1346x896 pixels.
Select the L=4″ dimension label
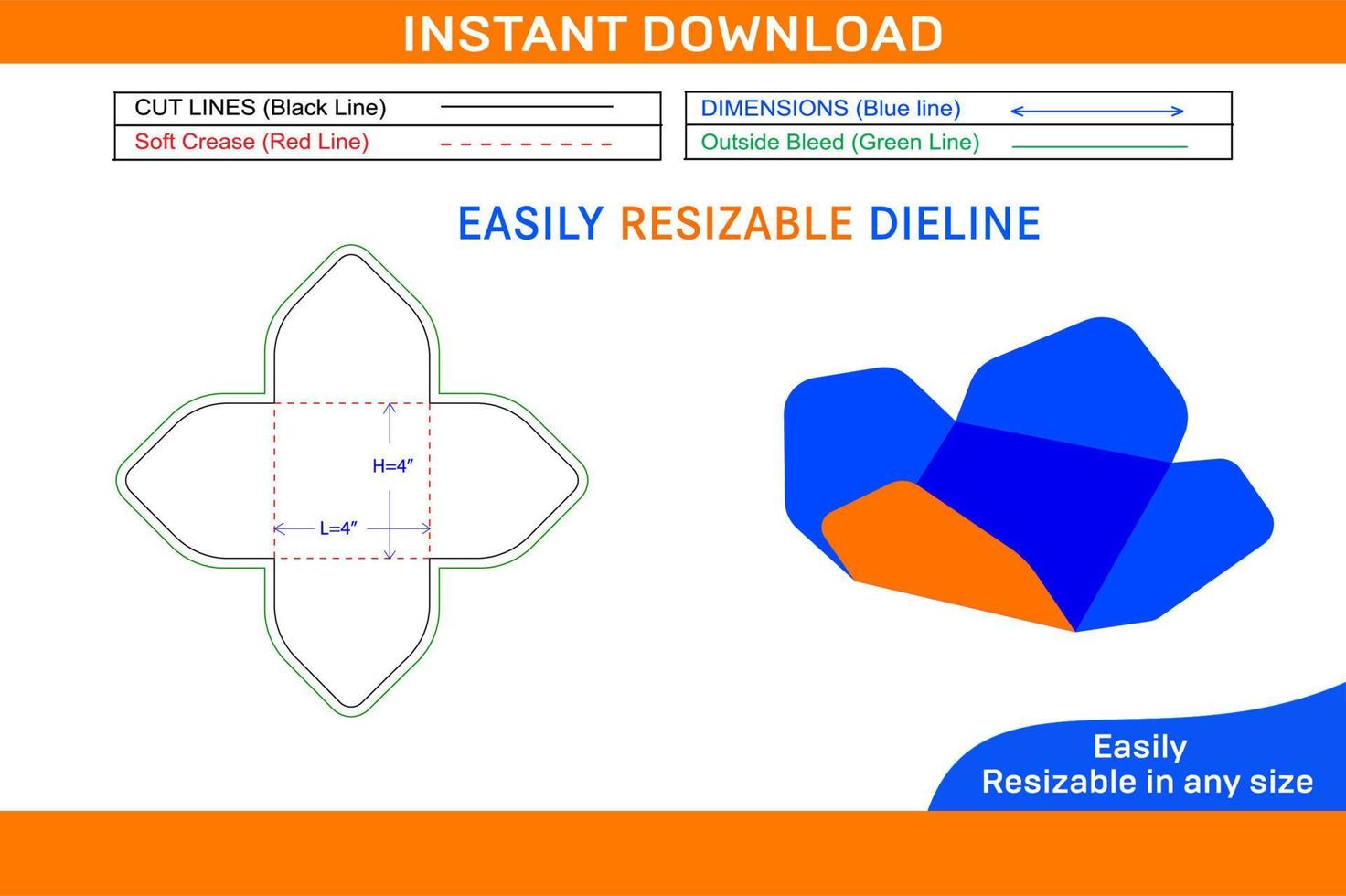[x=338, y=528]
